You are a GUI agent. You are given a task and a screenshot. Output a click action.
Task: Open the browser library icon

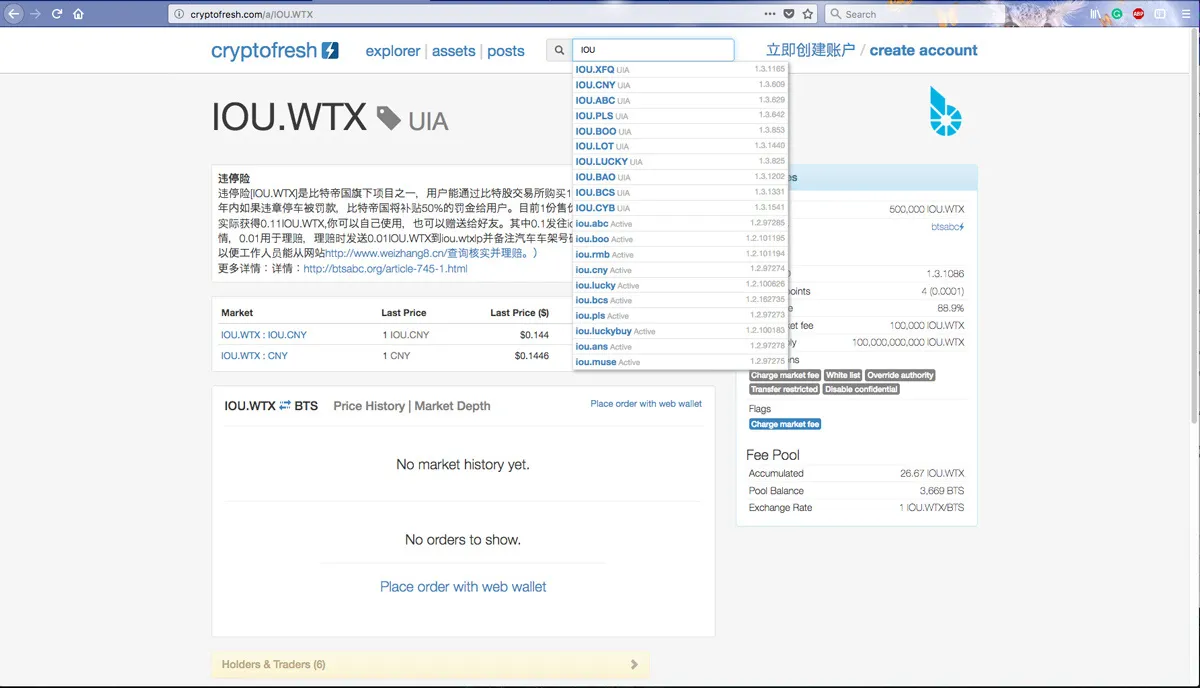tap(1097, 14)
